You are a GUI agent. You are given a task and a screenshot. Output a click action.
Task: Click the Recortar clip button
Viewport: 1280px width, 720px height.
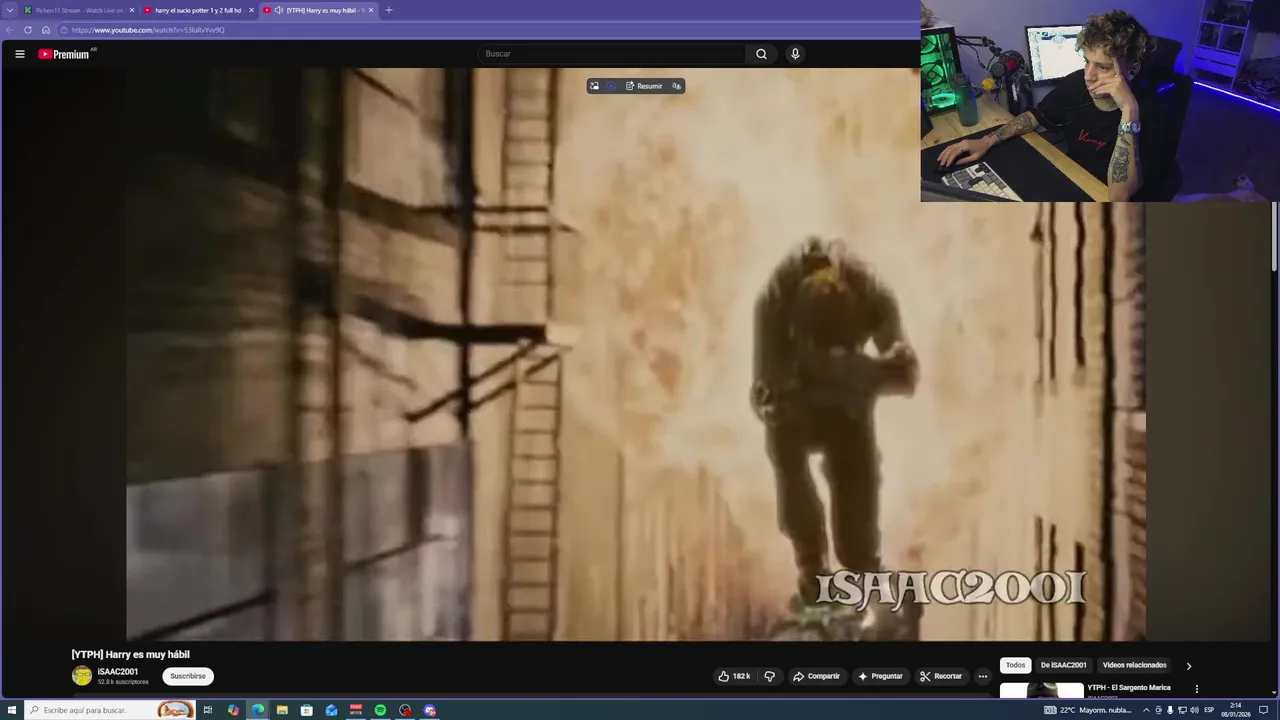click(x=941, y=676)
